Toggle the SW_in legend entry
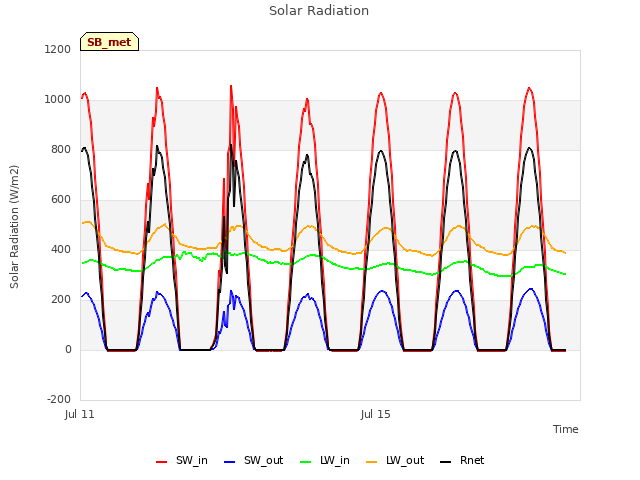Viewport: 640px width, 480px height. click(x=182, y=461)
